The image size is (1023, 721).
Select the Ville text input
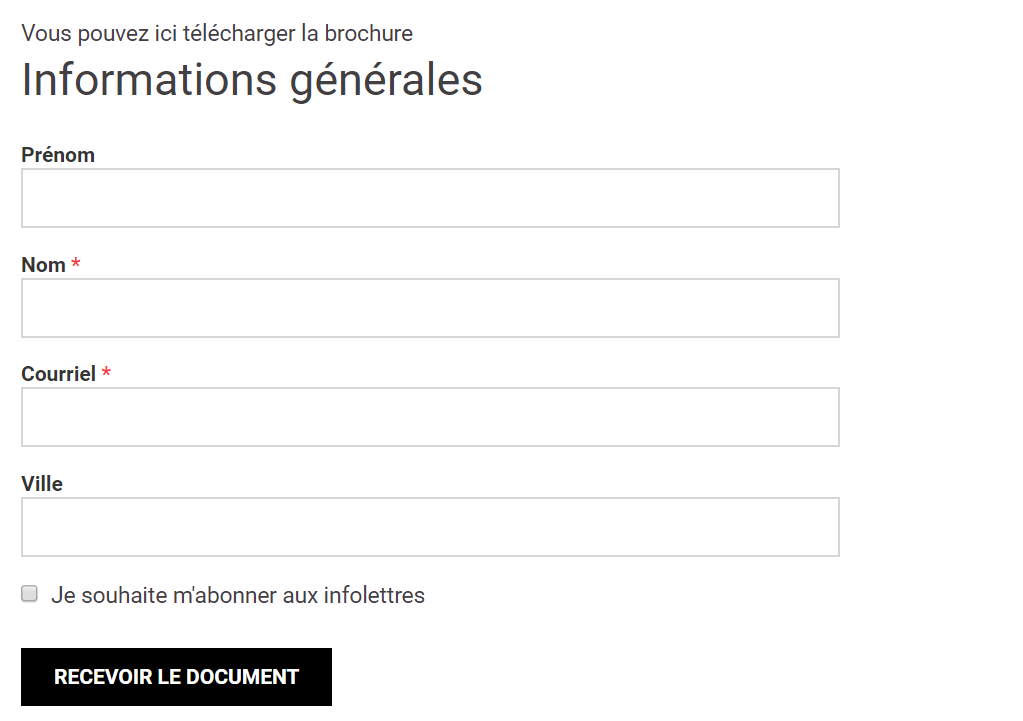(430, 527)
